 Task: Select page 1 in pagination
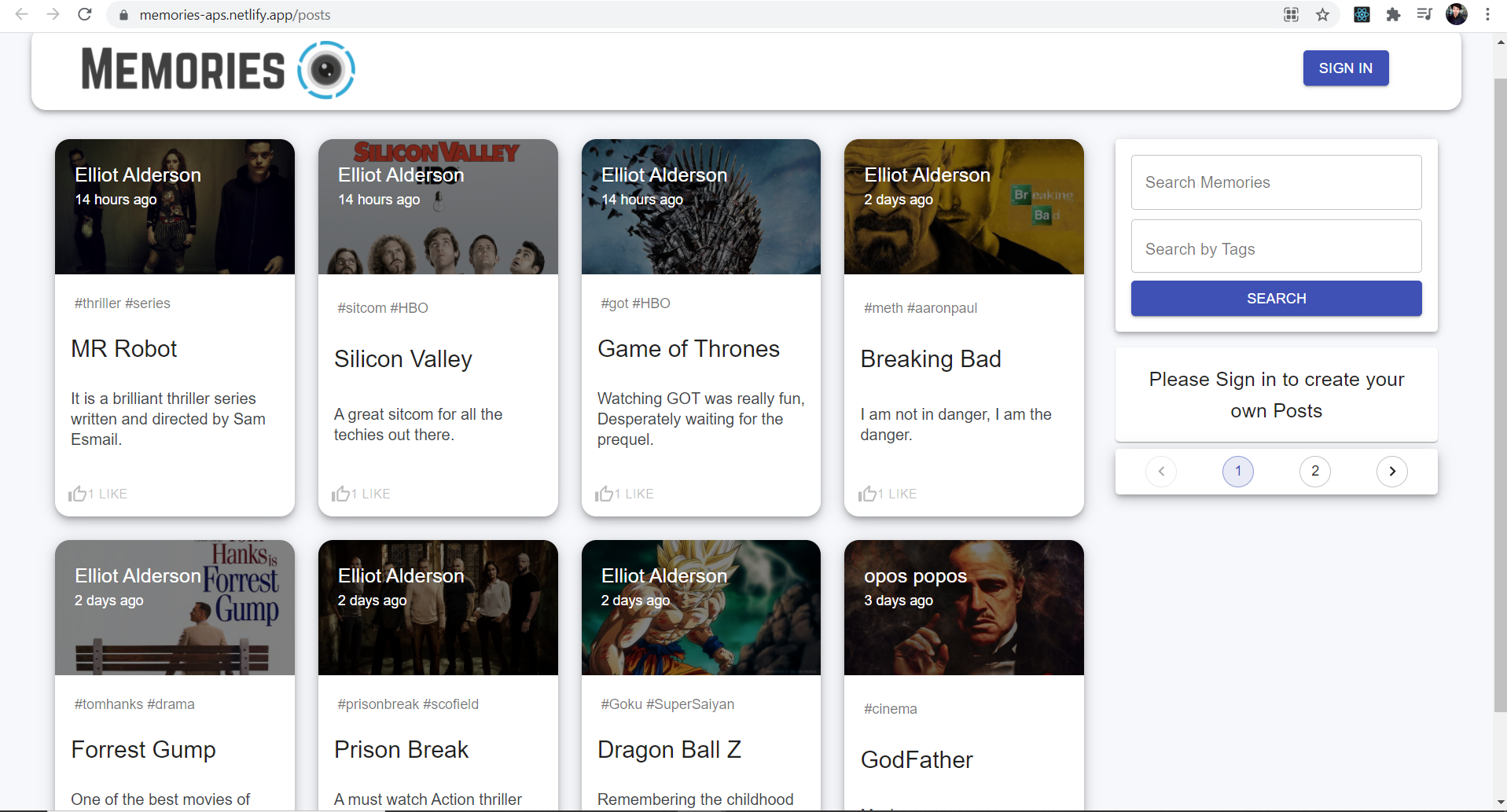pos(1237,472)
